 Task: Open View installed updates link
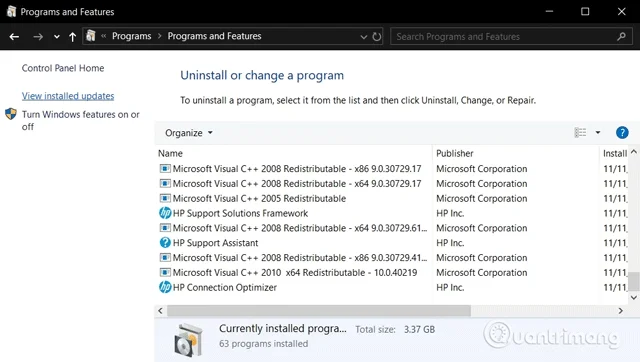[x=68, y=96]
